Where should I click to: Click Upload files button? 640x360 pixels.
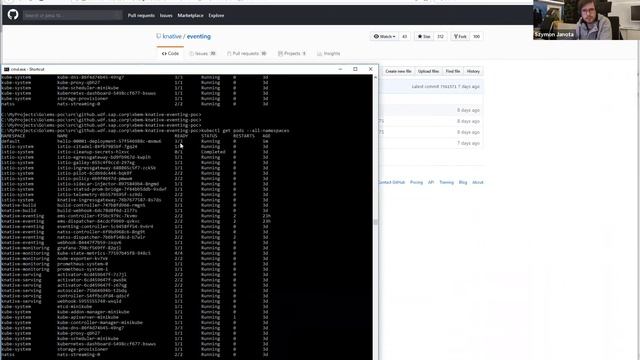(428, 71)
